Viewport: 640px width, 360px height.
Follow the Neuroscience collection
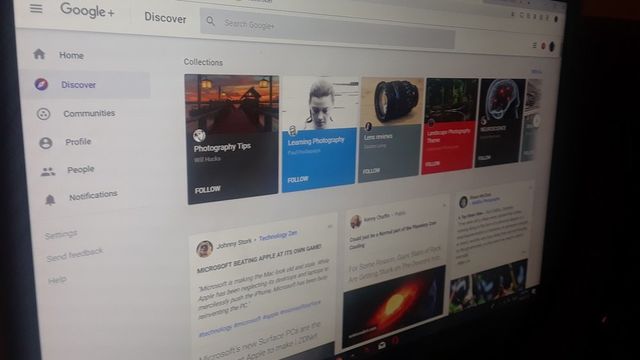click(484, 158)
